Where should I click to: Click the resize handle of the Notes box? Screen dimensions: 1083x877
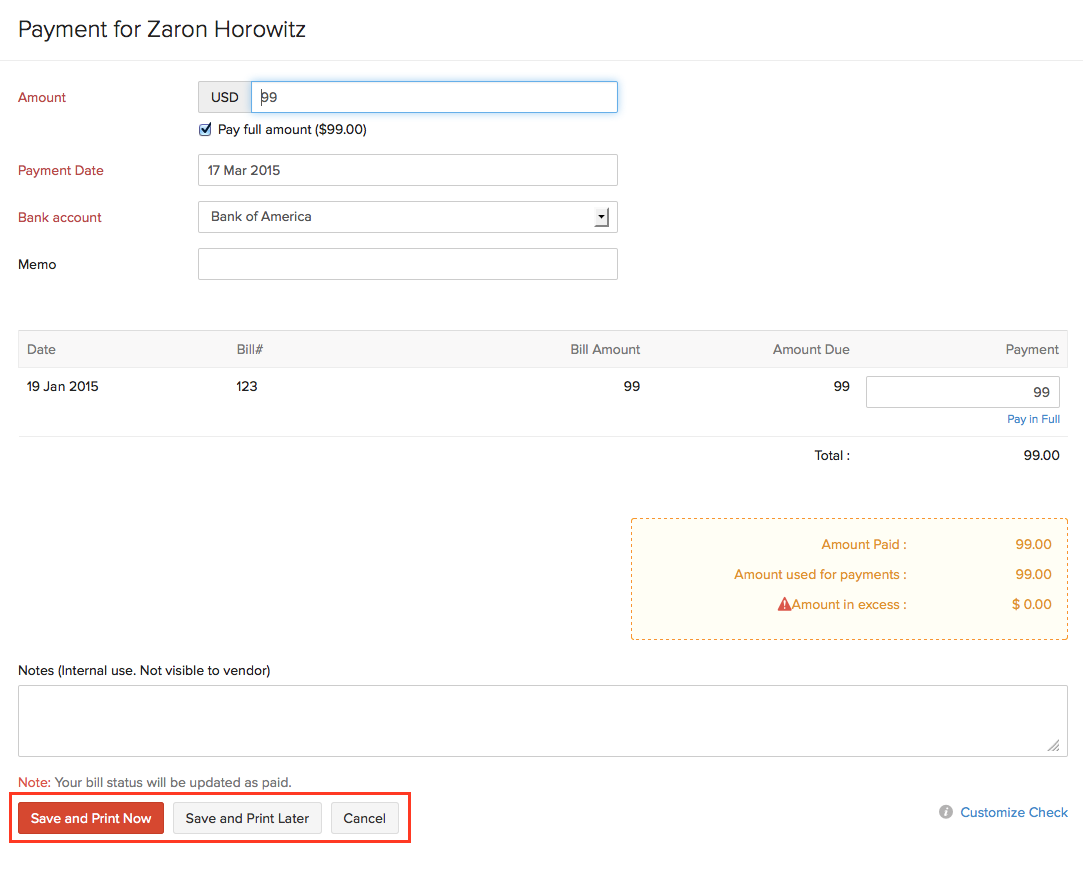point(1053,745)
